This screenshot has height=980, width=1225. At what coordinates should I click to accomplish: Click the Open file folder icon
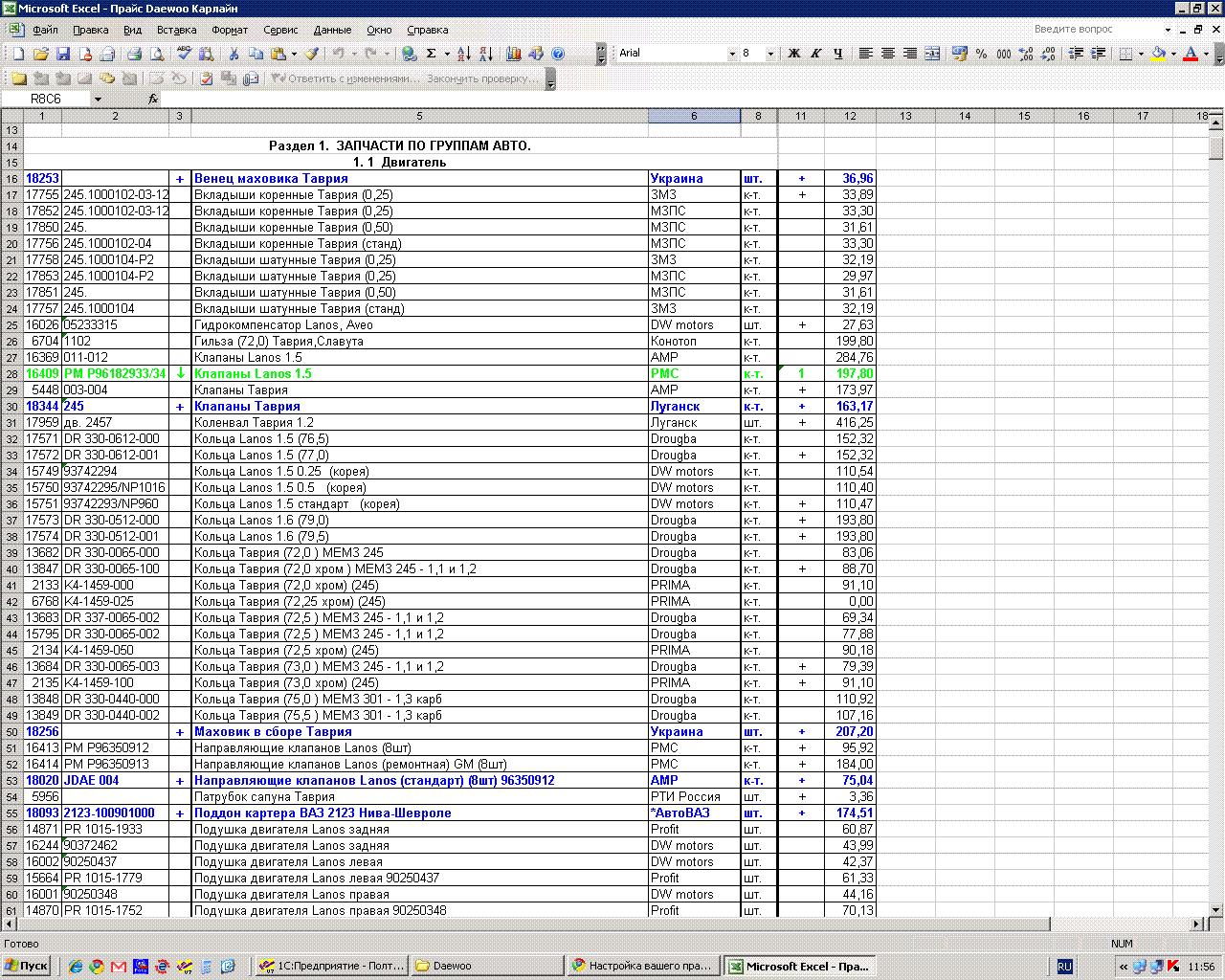point(40,54)
